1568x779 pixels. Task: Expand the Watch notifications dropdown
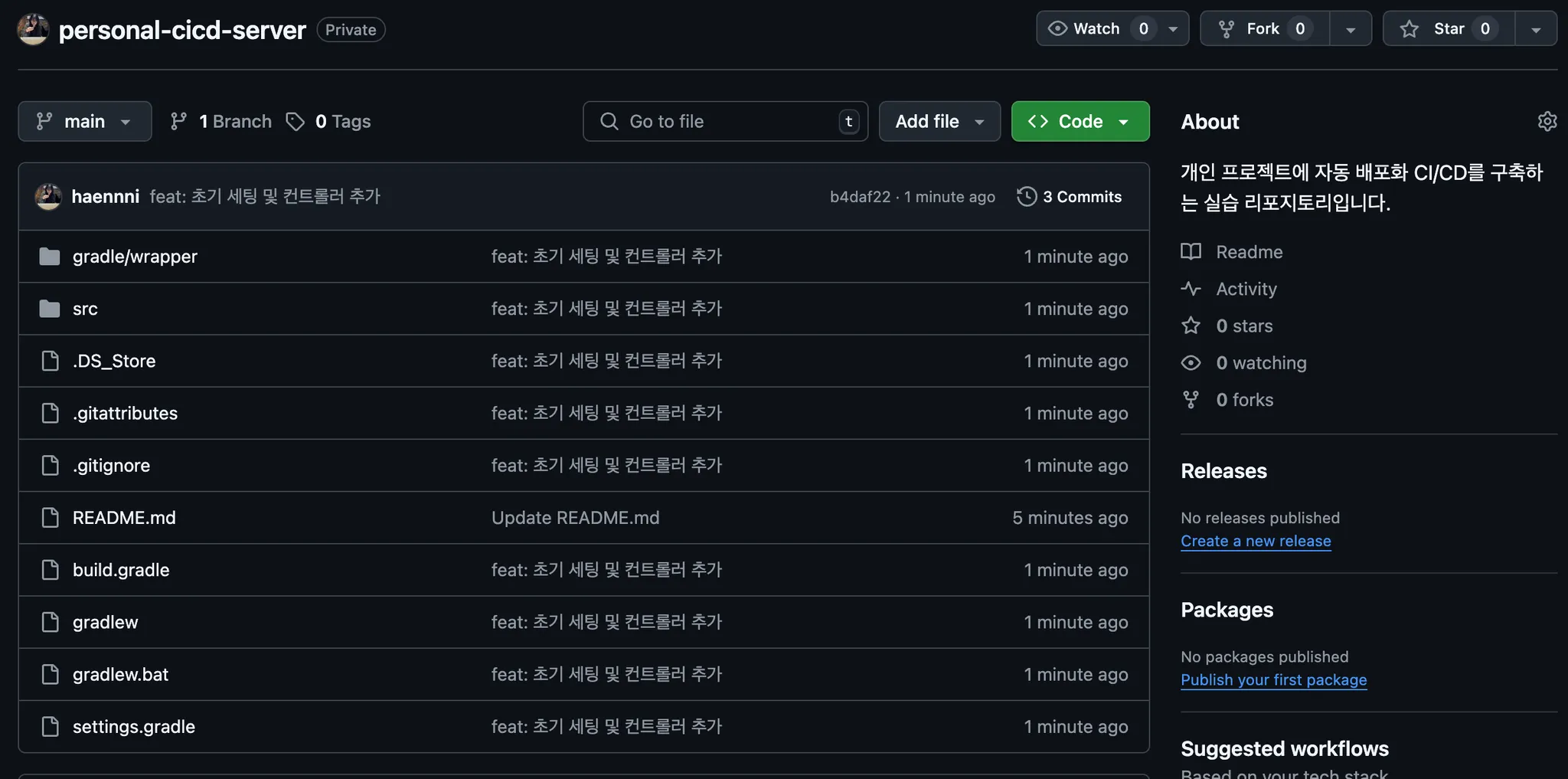tap(1112, 28)
